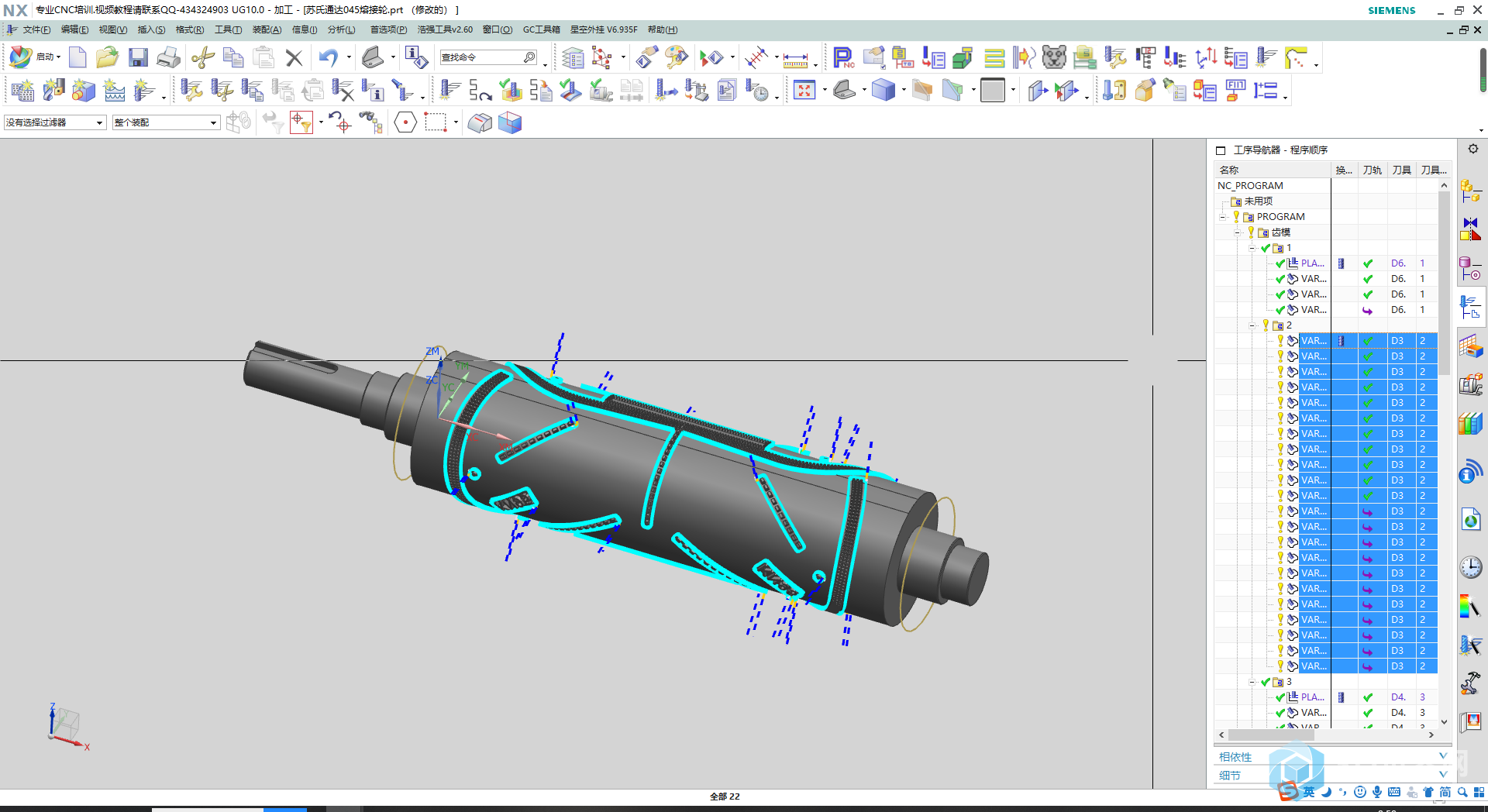Click the Print icon
This screenshot has height=812, width=1488.
click(x=168, y=57)
